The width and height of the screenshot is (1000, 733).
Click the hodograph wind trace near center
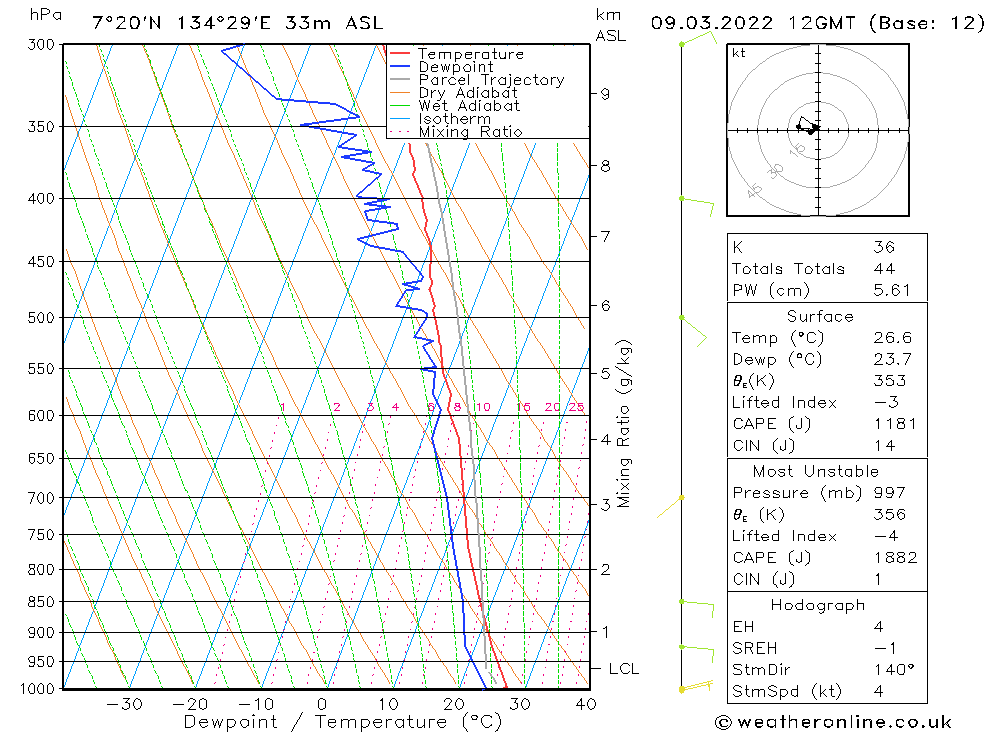coord(807,124)
